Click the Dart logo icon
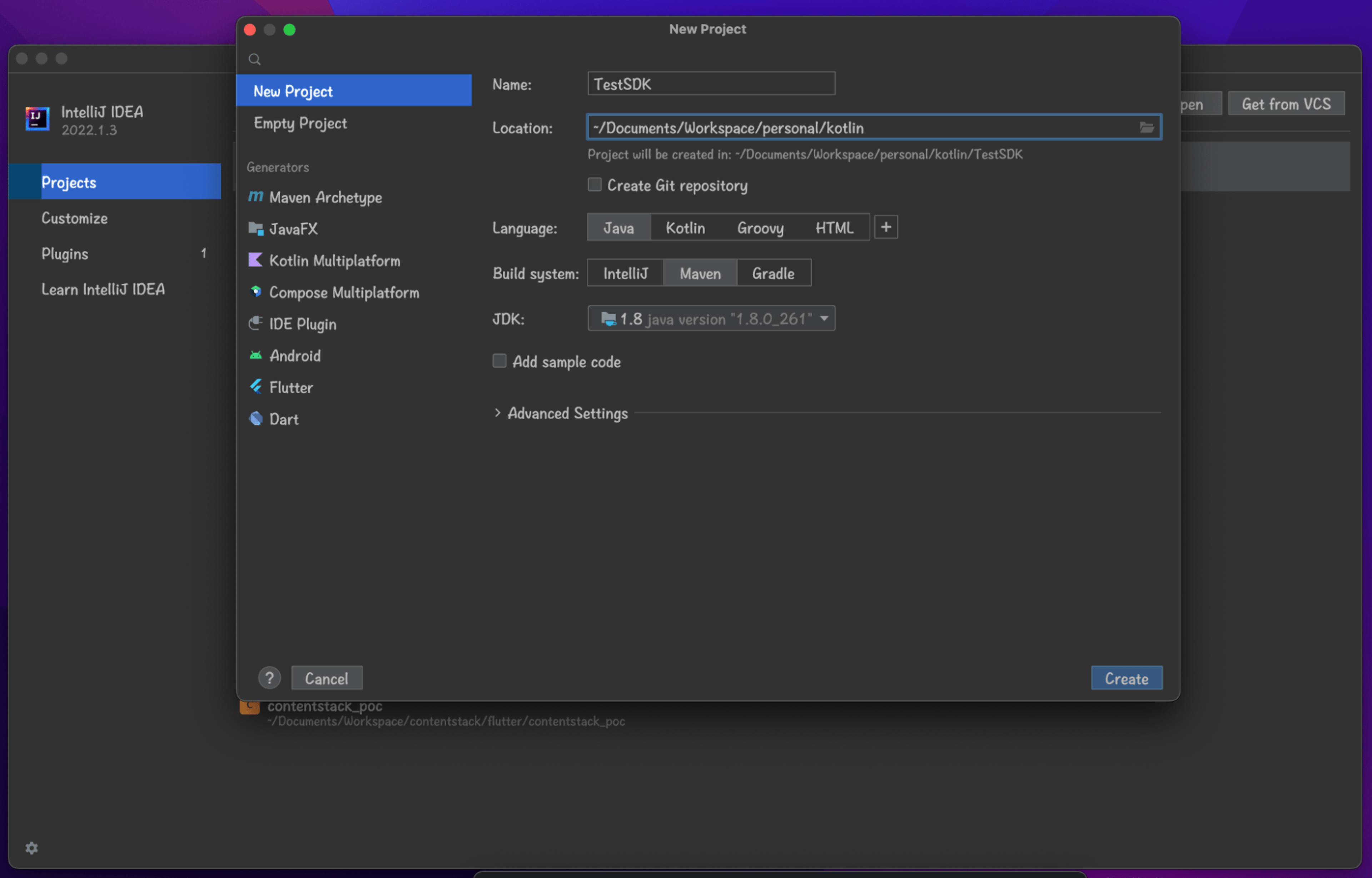This screenshot has height=878, width=1372. [x=255, y=419]
